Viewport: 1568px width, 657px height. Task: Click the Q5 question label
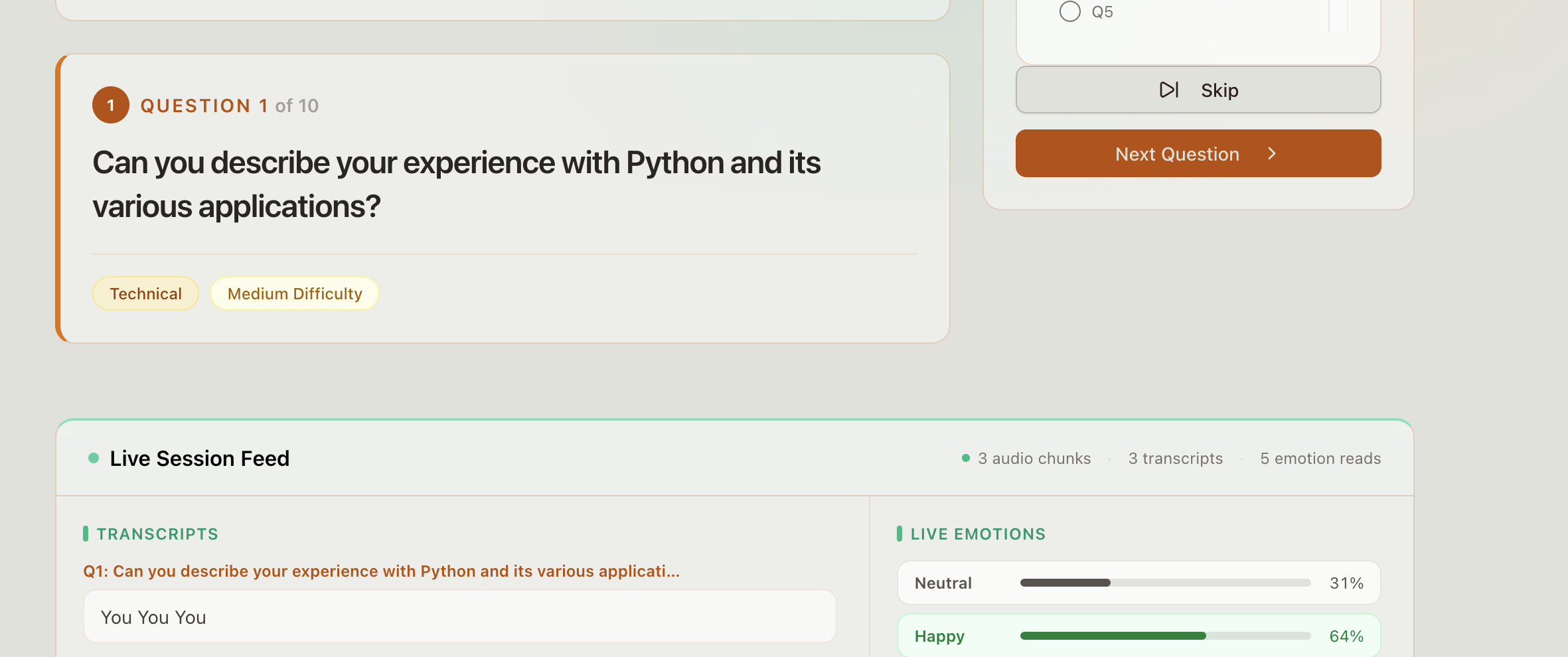[1102, 12]
